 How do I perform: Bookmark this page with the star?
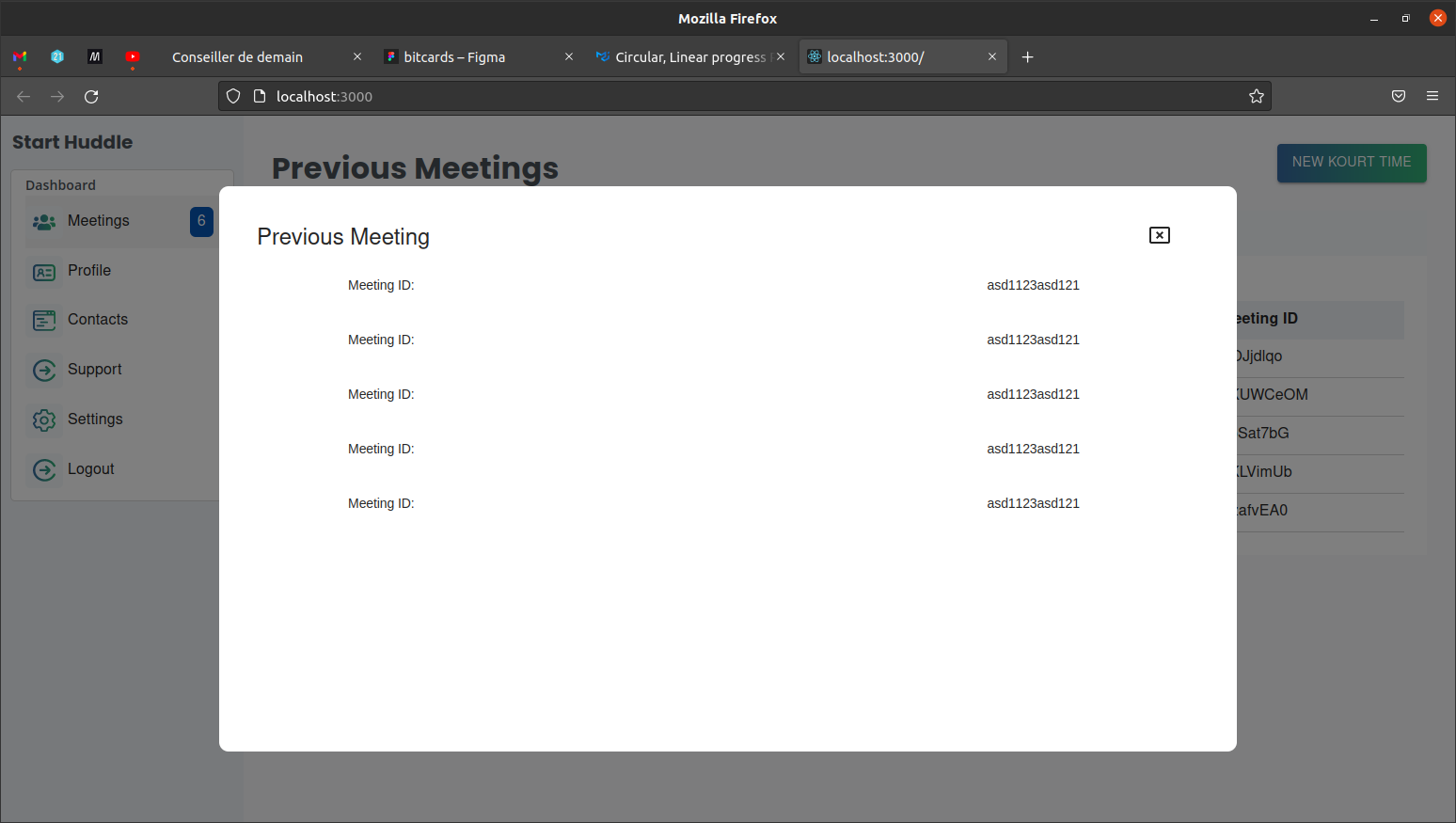click(x=1256, y=97)
